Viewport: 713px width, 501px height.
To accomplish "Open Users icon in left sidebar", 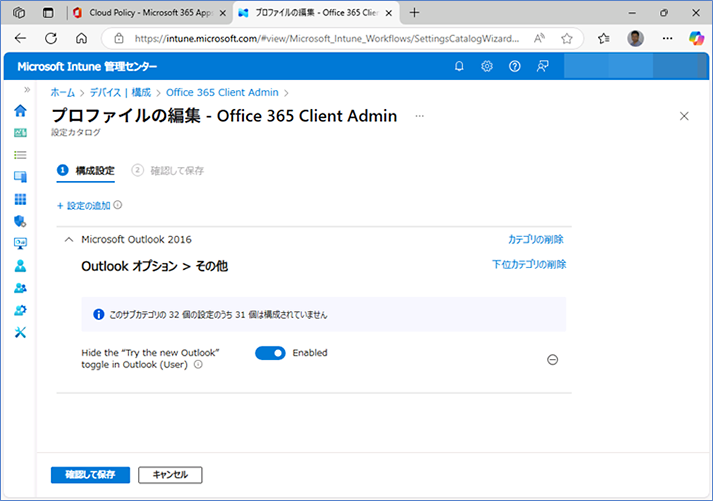I will 20,266.
